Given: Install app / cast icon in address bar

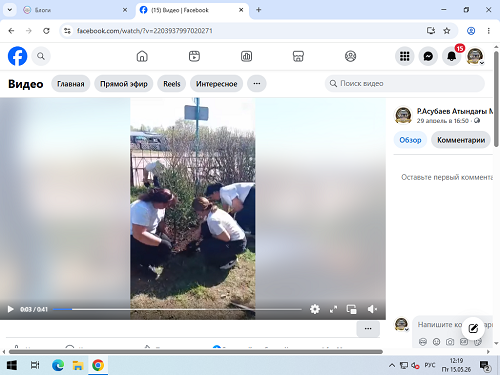Looking at the screenshot, I should coord(431,31).
